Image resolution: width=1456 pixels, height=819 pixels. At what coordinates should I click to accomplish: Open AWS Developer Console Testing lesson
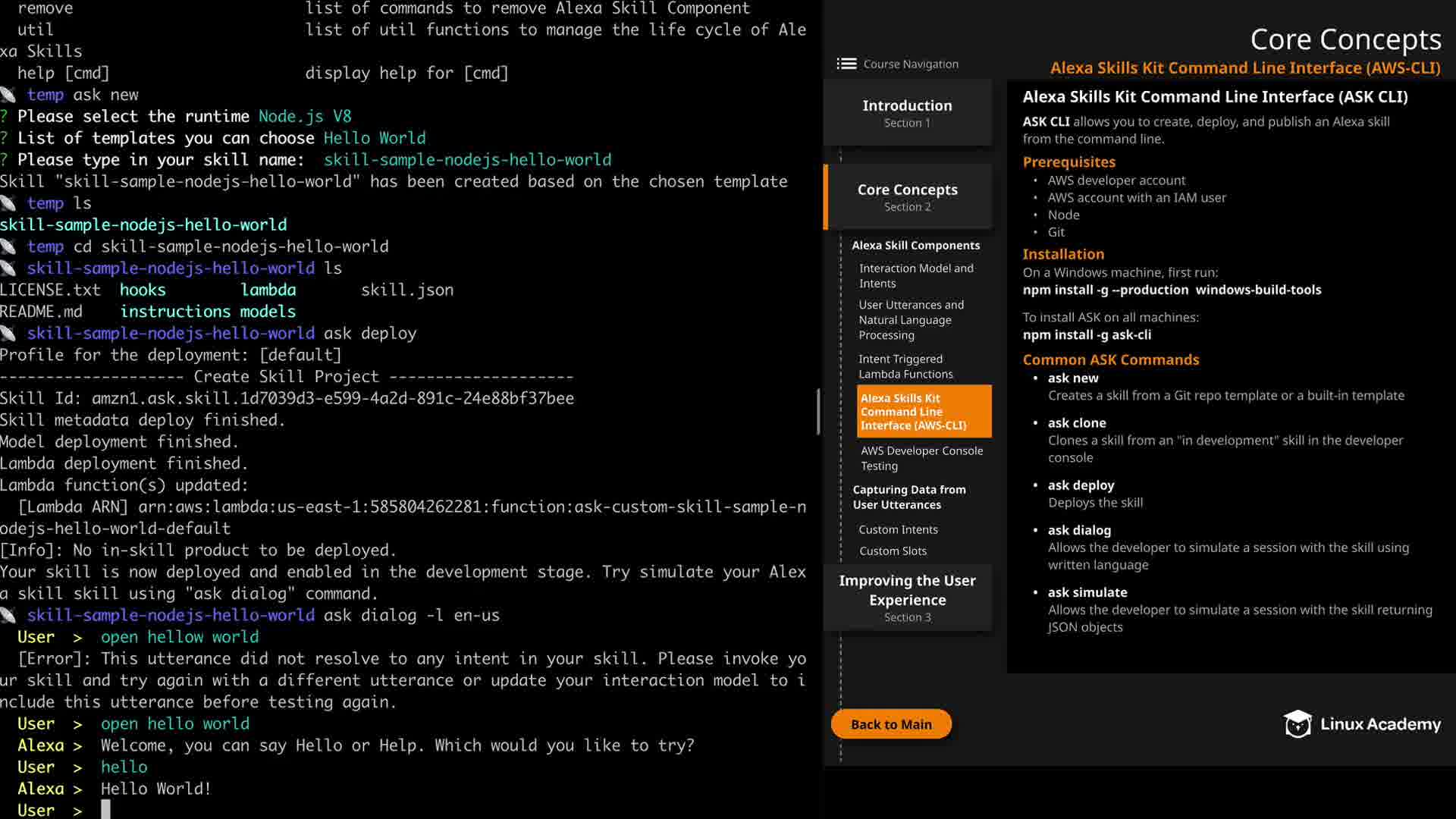click(921, 458)
